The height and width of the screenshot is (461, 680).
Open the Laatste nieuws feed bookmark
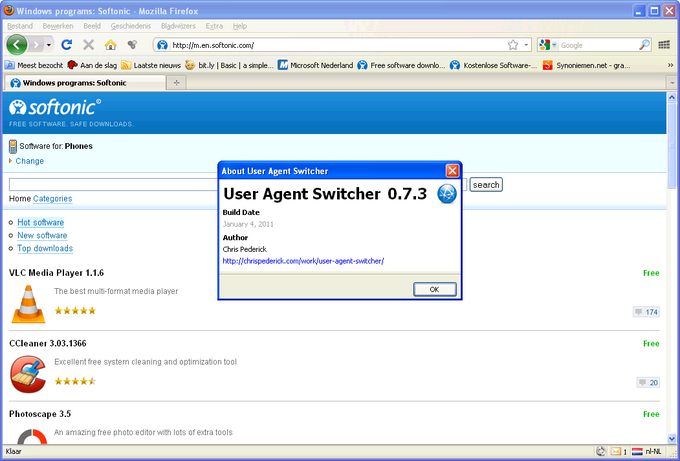pos(151,65)
